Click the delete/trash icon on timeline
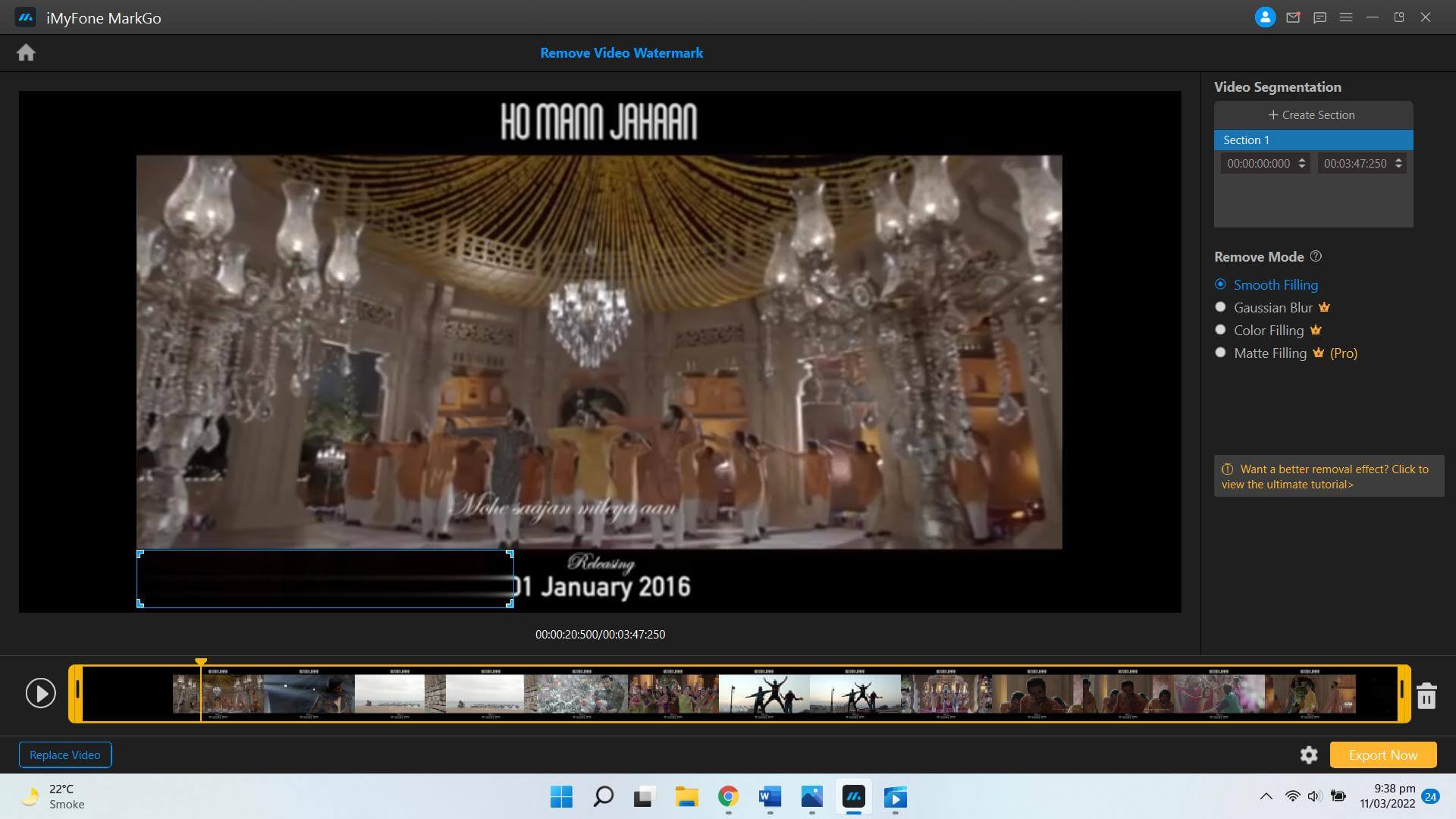The width and height of the screenshot is (1456, 819). coord(1428,693)
